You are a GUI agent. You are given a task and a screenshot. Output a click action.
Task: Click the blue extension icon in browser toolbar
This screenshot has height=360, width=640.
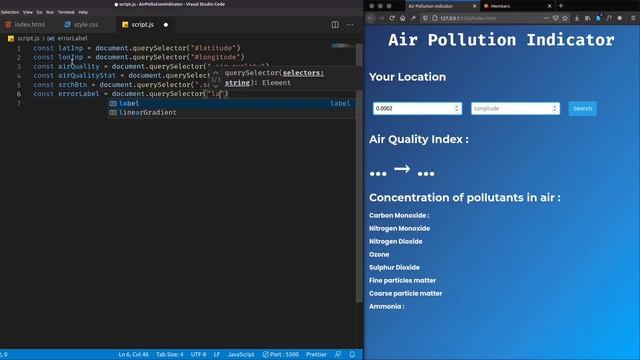pyautogui.click(x=598, y=18)
